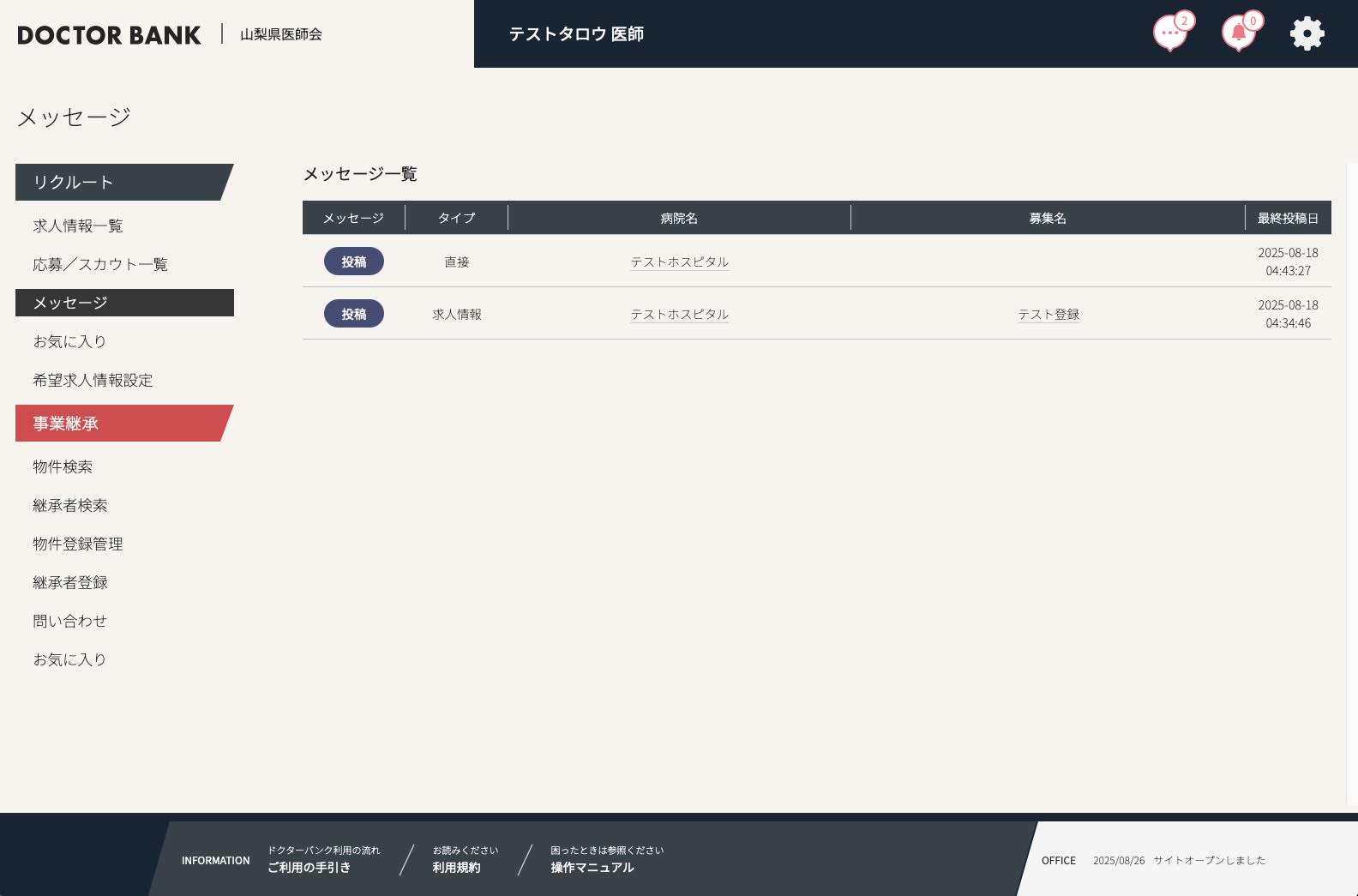Click the DOCTOR BANK logo

point(109,35)
